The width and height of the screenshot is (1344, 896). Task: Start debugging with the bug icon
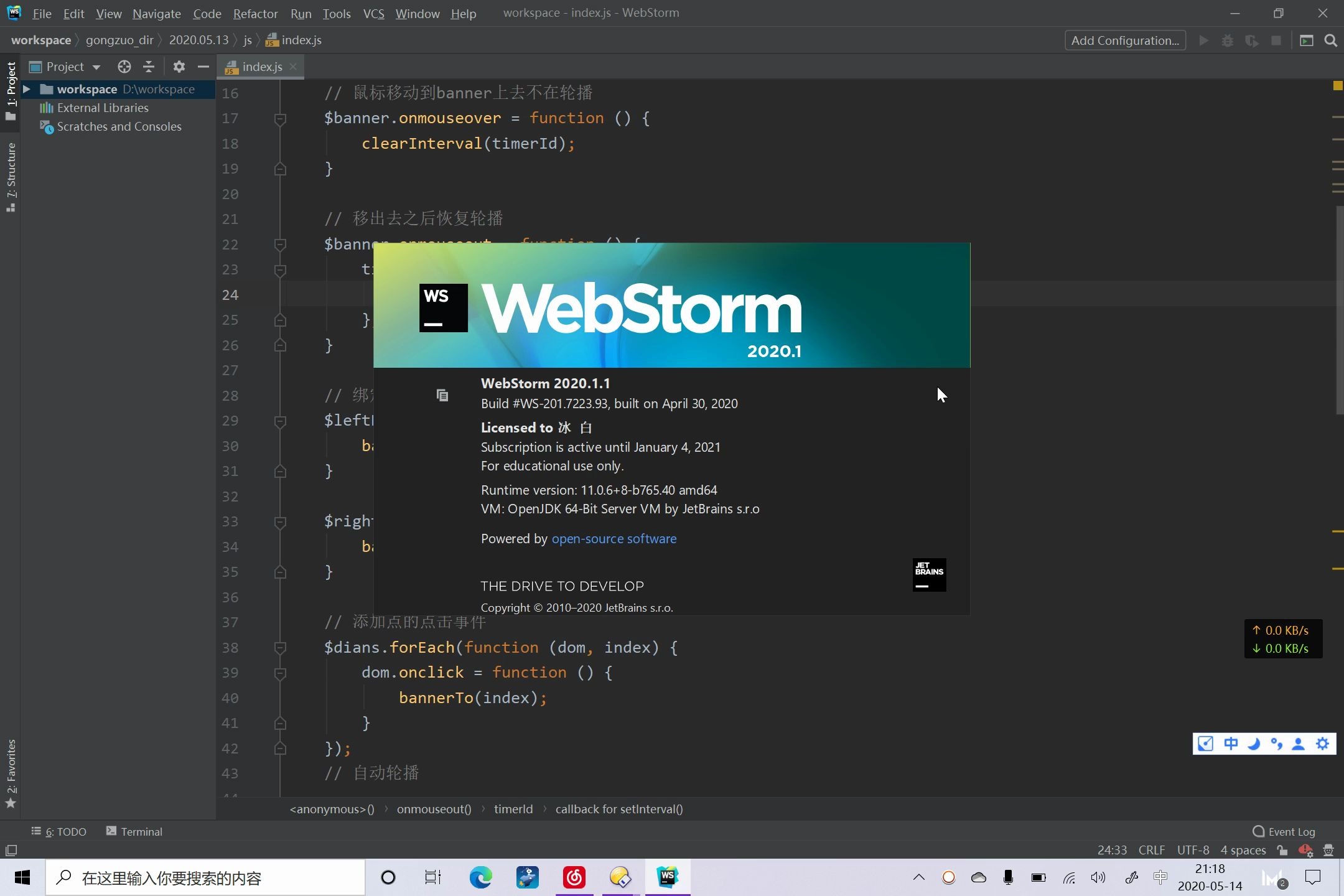click(1227, 40)
